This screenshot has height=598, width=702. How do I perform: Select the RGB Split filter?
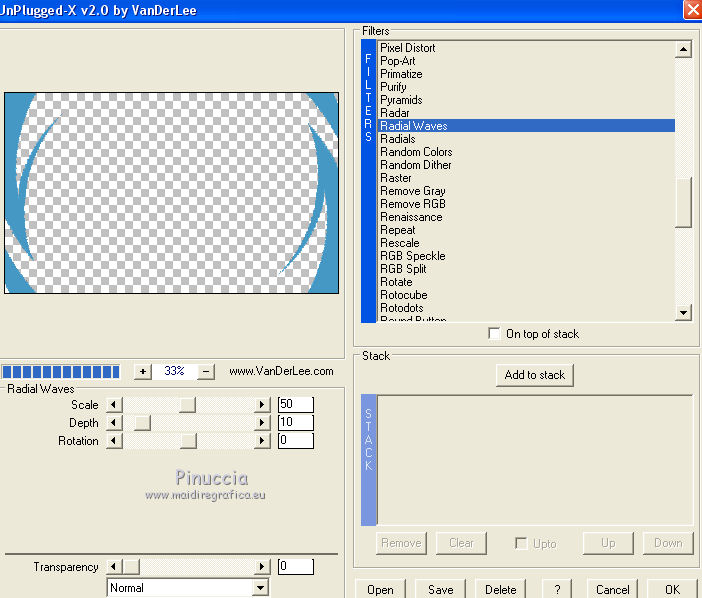pyautogui.click(x=526, y=269)
